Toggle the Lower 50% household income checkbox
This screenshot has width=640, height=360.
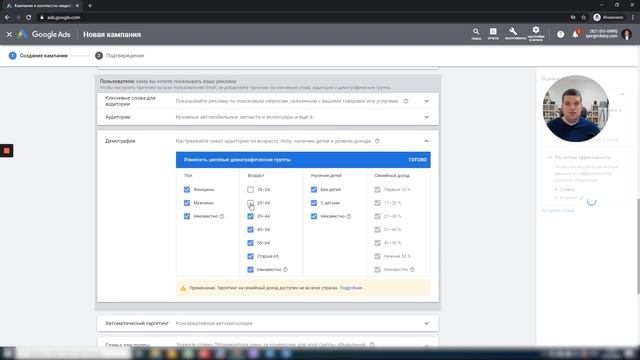377,256
